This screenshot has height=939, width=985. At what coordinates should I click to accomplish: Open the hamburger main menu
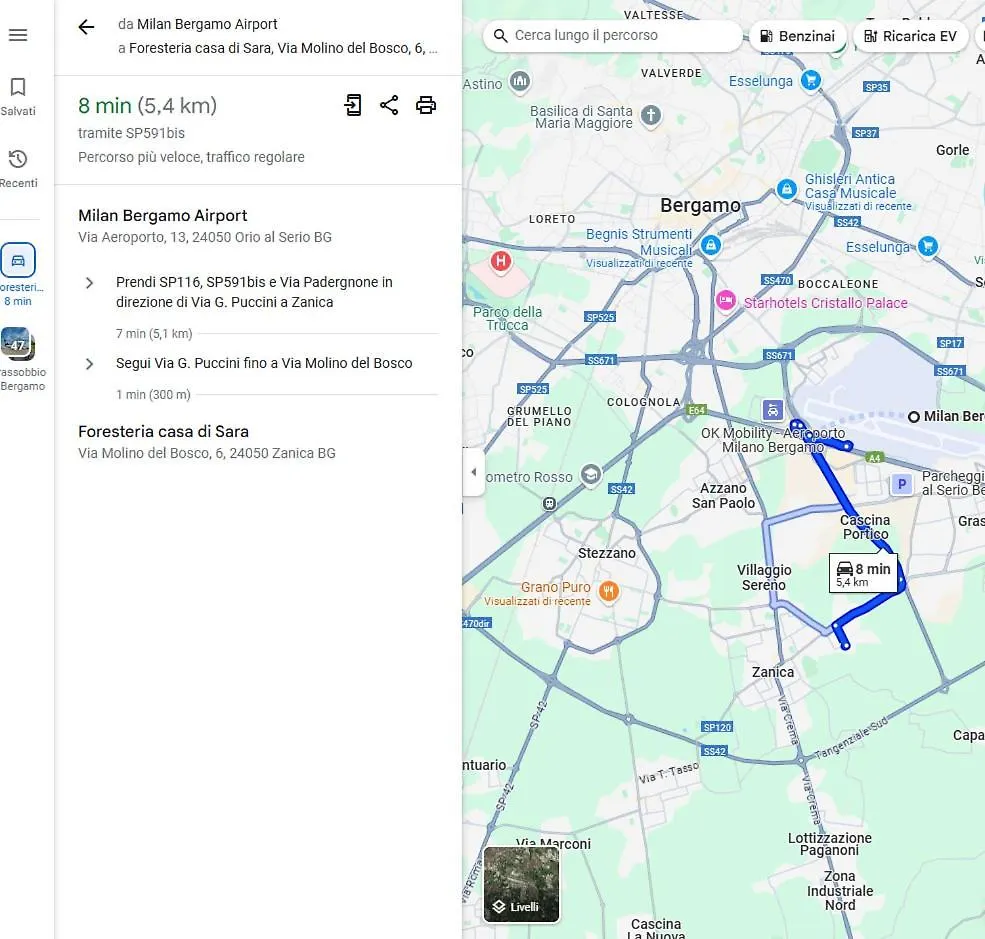click(18, 35)
